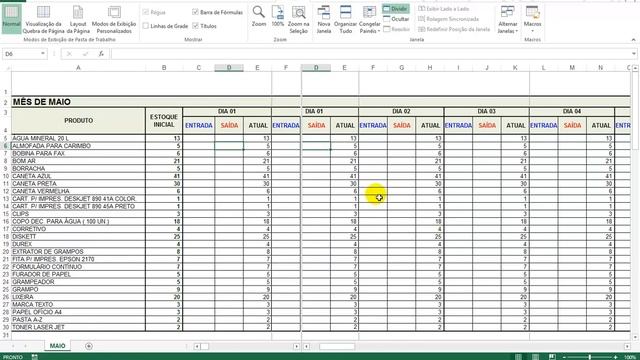This screenshot has width=640, height=360.
Task: Set zoom to 100% via ribbon
Action: [278, 16]
